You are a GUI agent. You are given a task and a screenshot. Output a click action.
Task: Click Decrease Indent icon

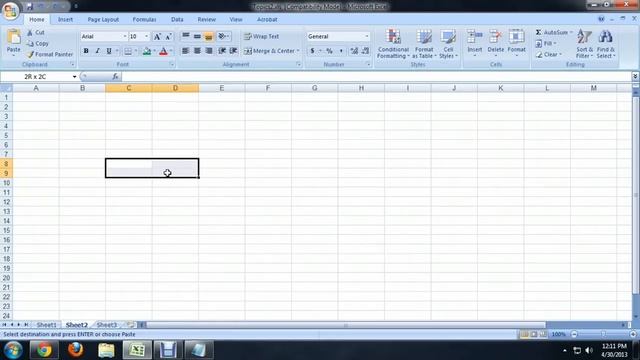click(x=222, y=51)
